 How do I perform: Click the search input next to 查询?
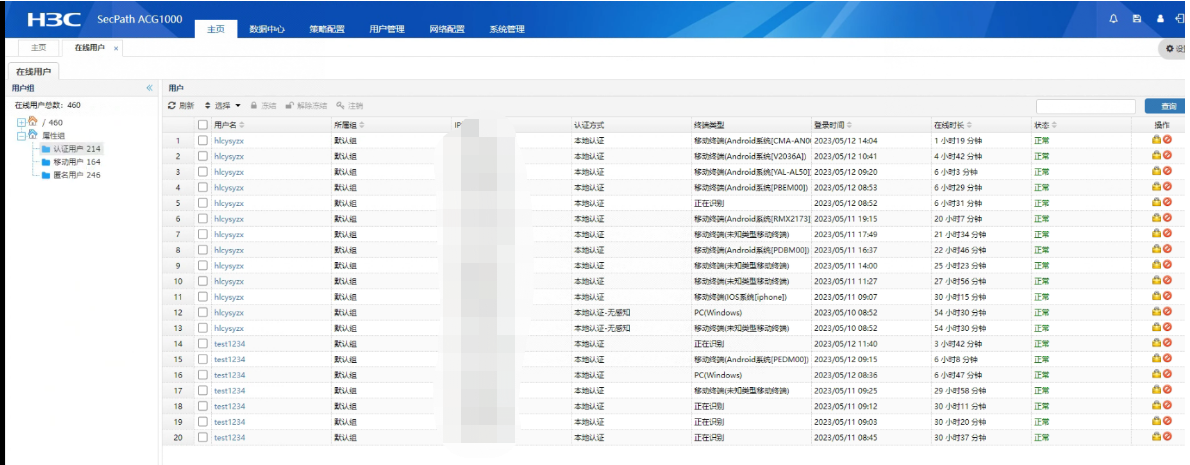pos(1086,107)
